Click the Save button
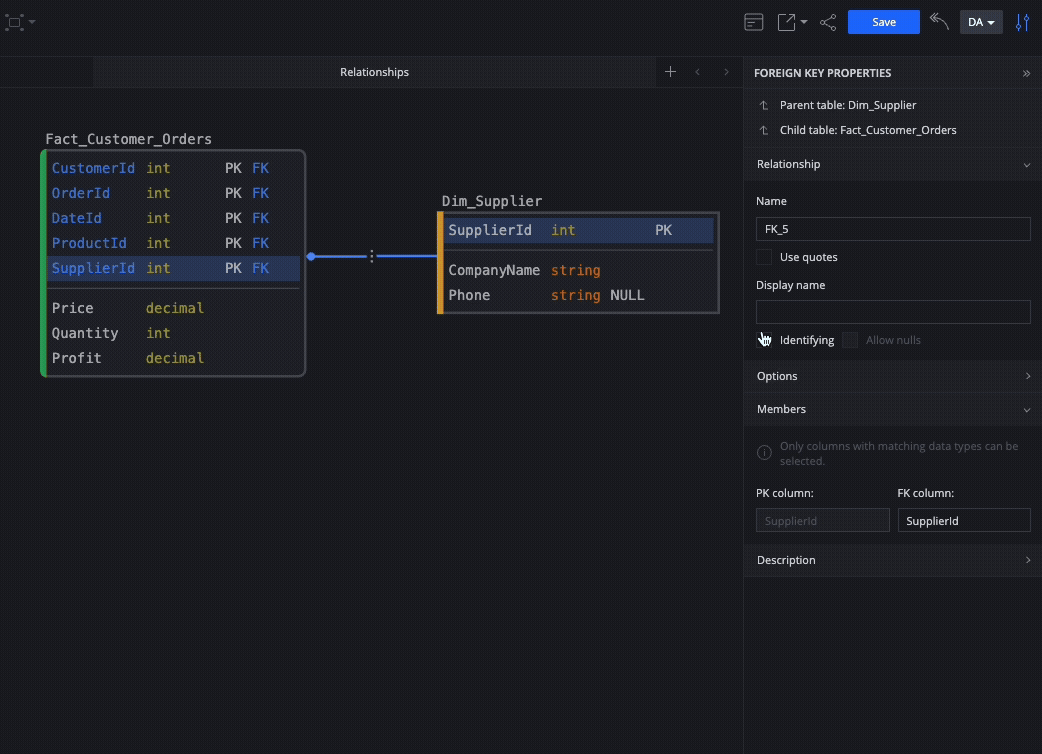 884,22
